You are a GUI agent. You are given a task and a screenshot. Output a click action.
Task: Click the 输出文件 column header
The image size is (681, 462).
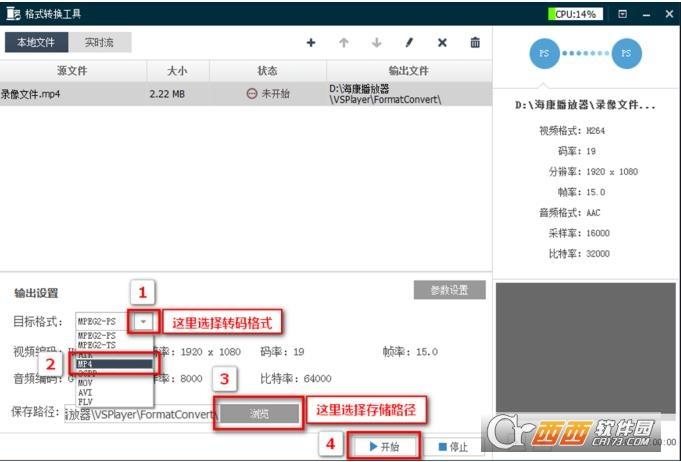409,70
